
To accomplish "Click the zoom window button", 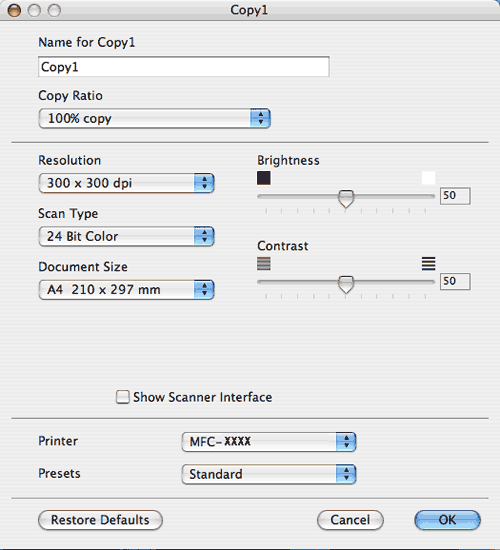I will [x=54, y=11].
